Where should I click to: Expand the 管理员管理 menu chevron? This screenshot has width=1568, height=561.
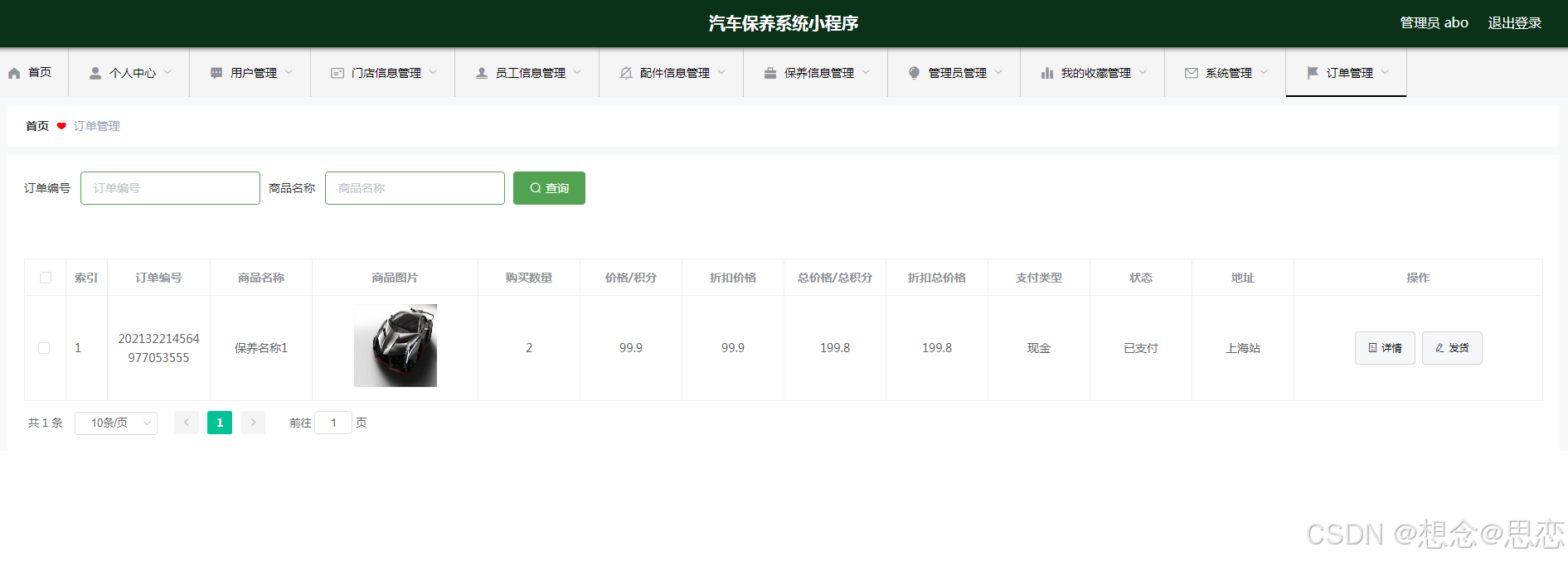point(998,72)
